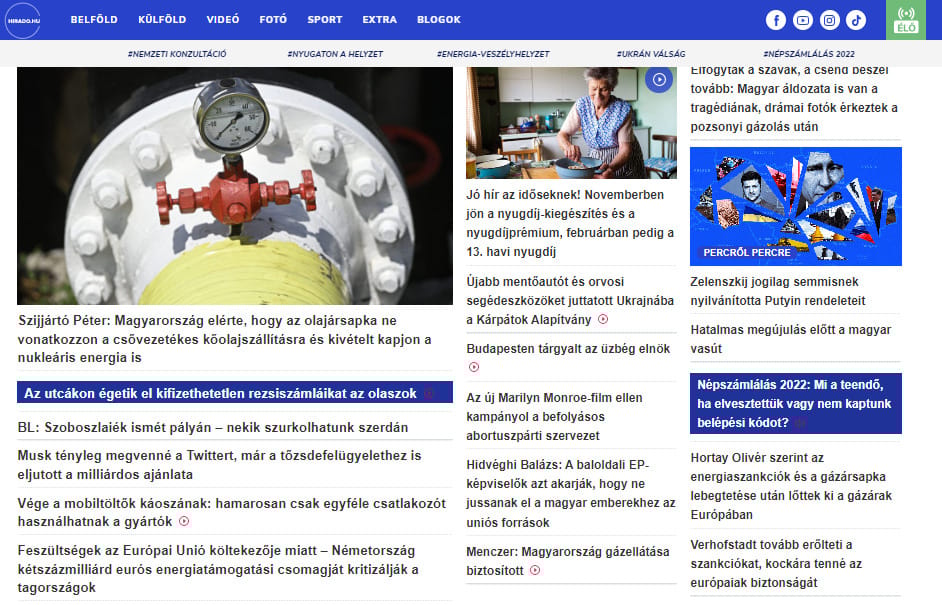This screenshot has width=942, height=605.
Task: Open pozsonyi gázolás tragédia article
Action: tap(794, 100)
